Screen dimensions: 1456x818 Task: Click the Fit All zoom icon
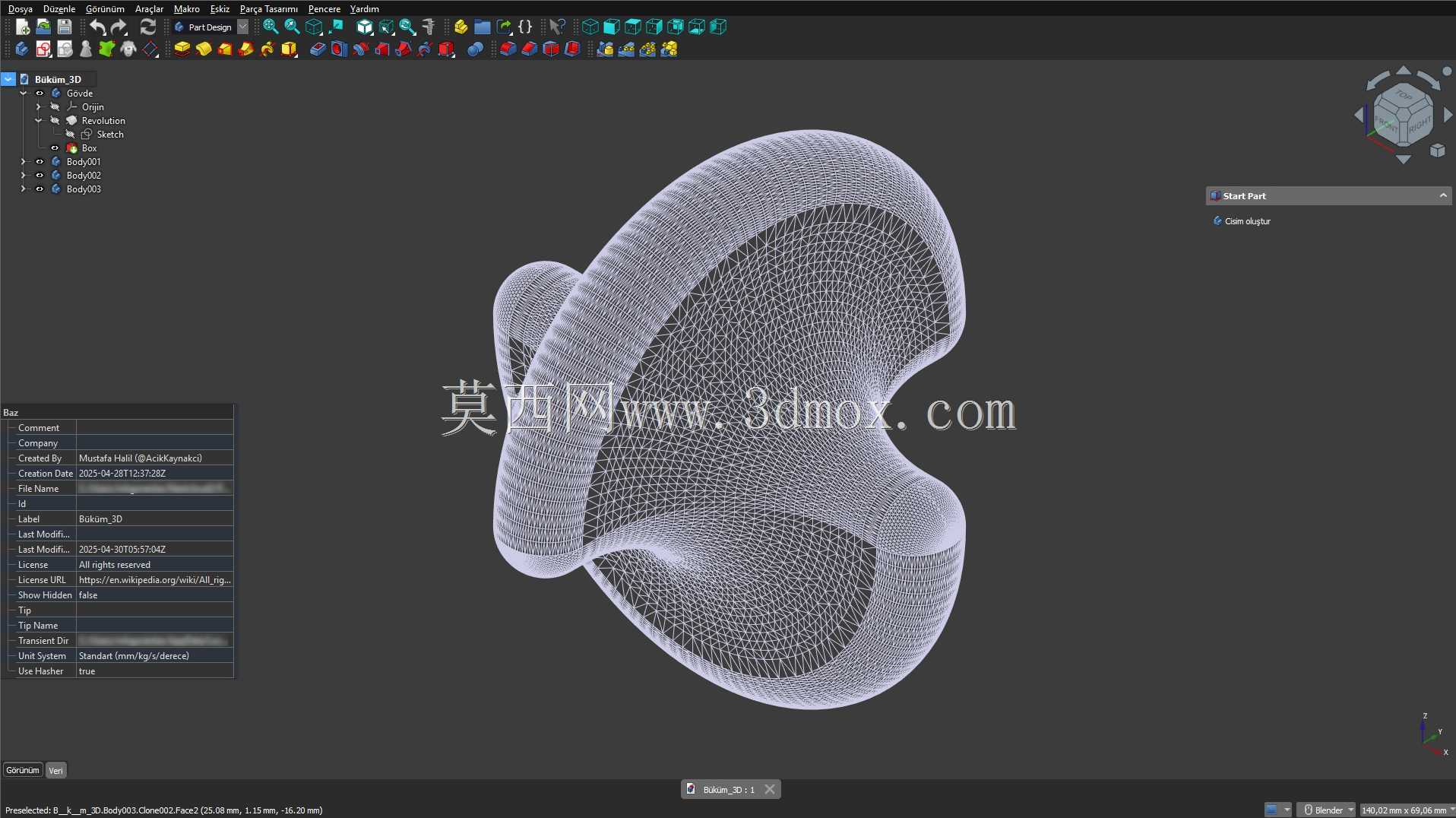tap(271, 27)
